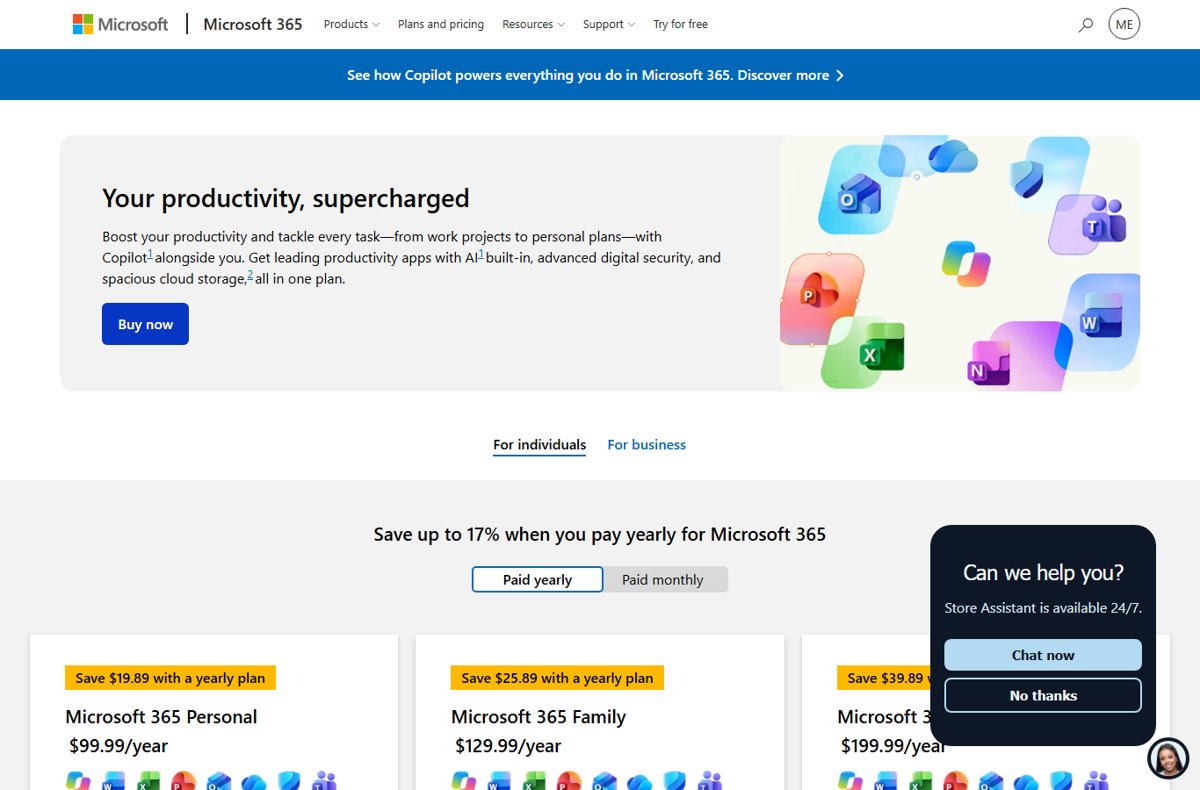Viewport: 1200px width, 790px height.
Task: Click the Can we help you? heading
Action: pyautogui.click(x=1043, y=572)
